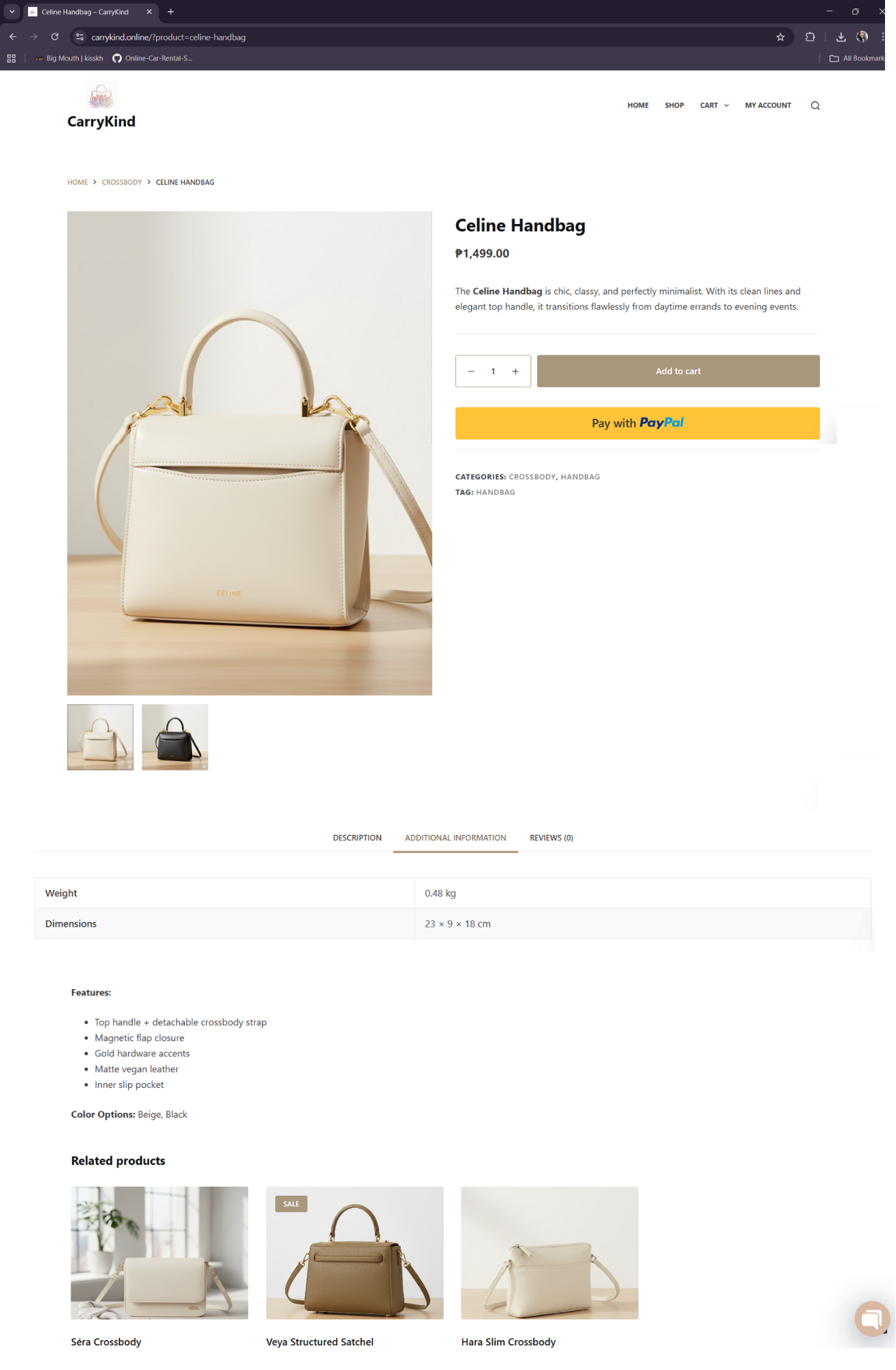Image resolution: width=896 pixels, height=1370 pixels.
Task: Go back with the browser back arrow
Action: click(x=13, y=37)
